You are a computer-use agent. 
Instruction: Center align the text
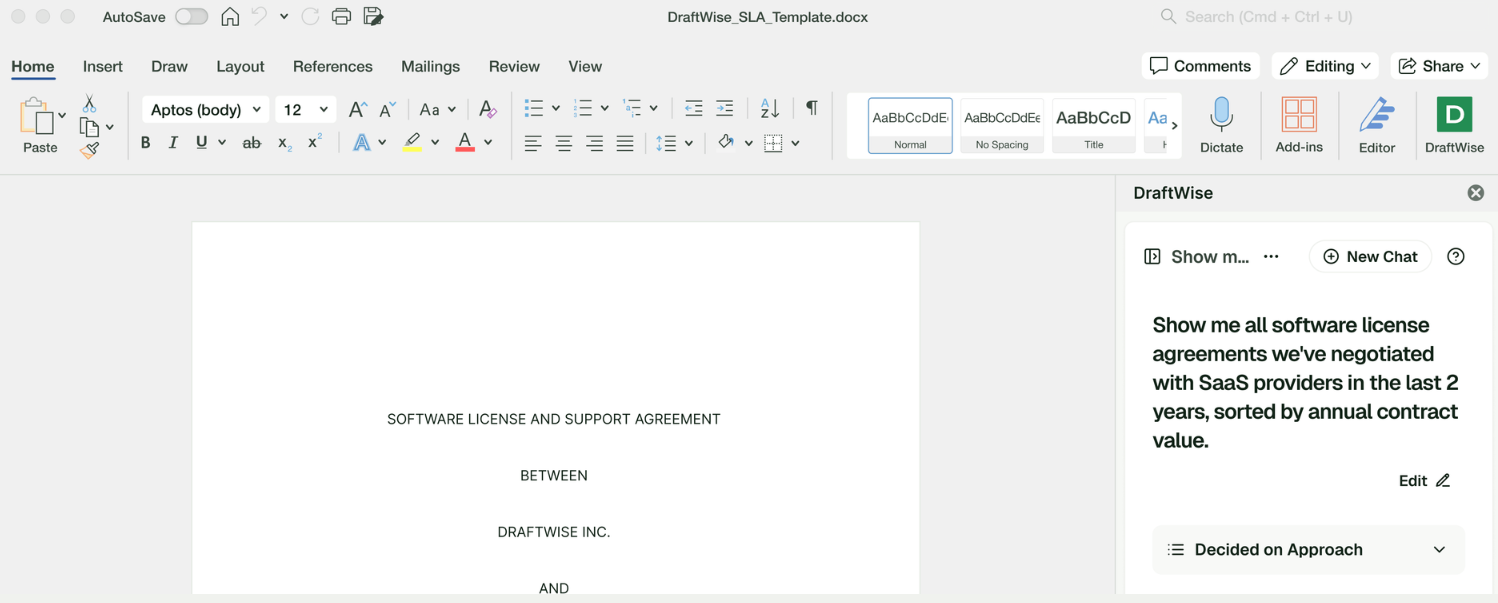(564, 144)
